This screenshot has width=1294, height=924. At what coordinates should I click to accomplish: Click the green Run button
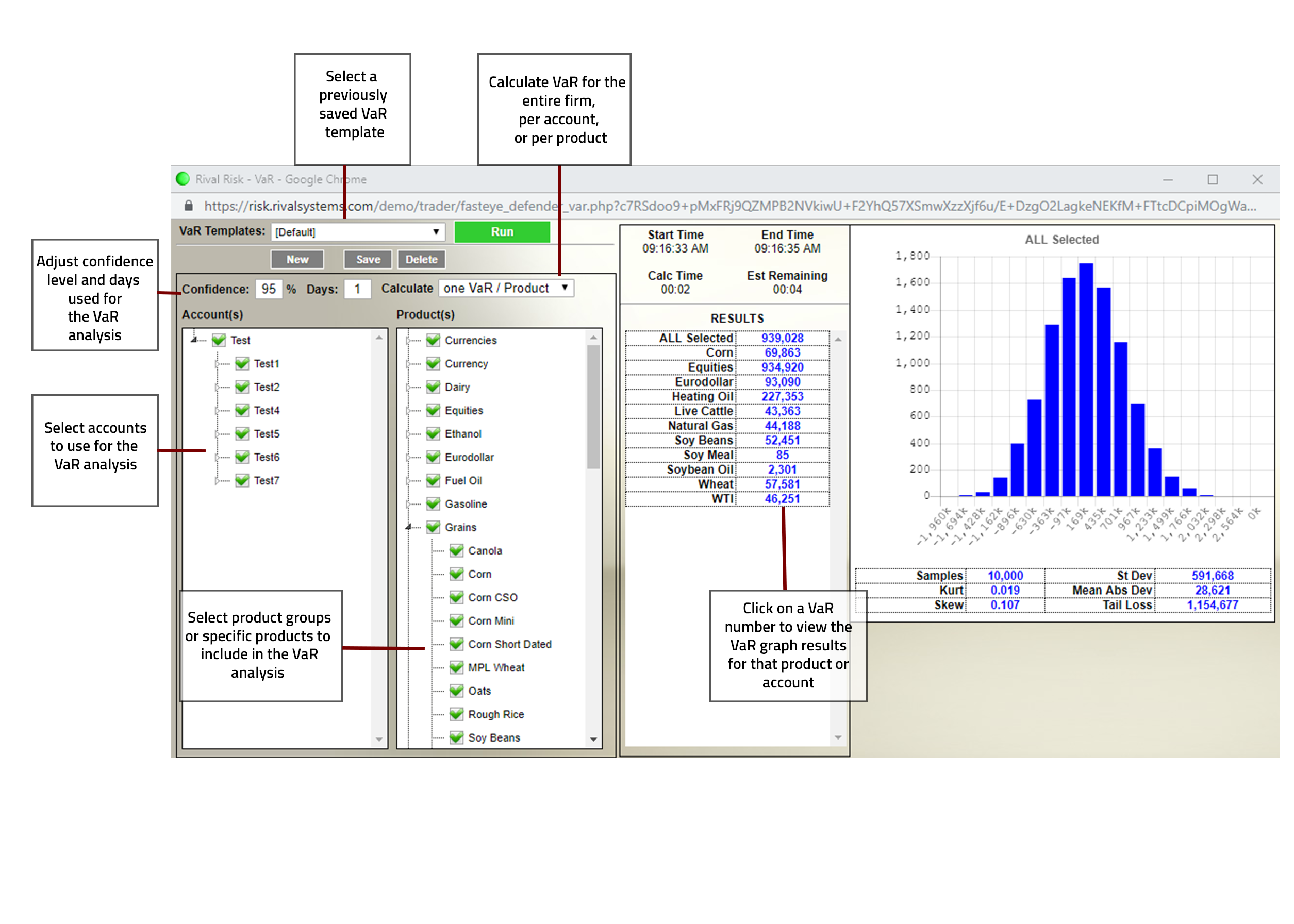(502, 231)
